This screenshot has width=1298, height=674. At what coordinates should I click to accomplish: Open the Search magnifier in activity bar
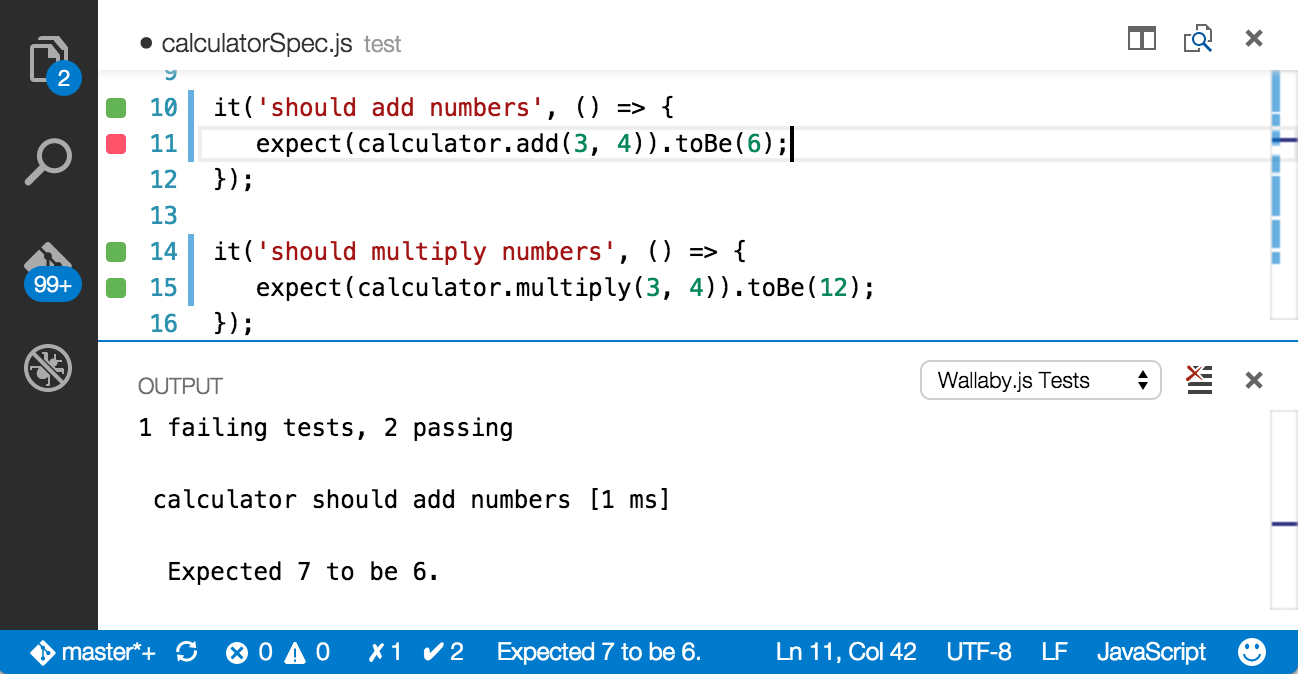click(48, 162)
